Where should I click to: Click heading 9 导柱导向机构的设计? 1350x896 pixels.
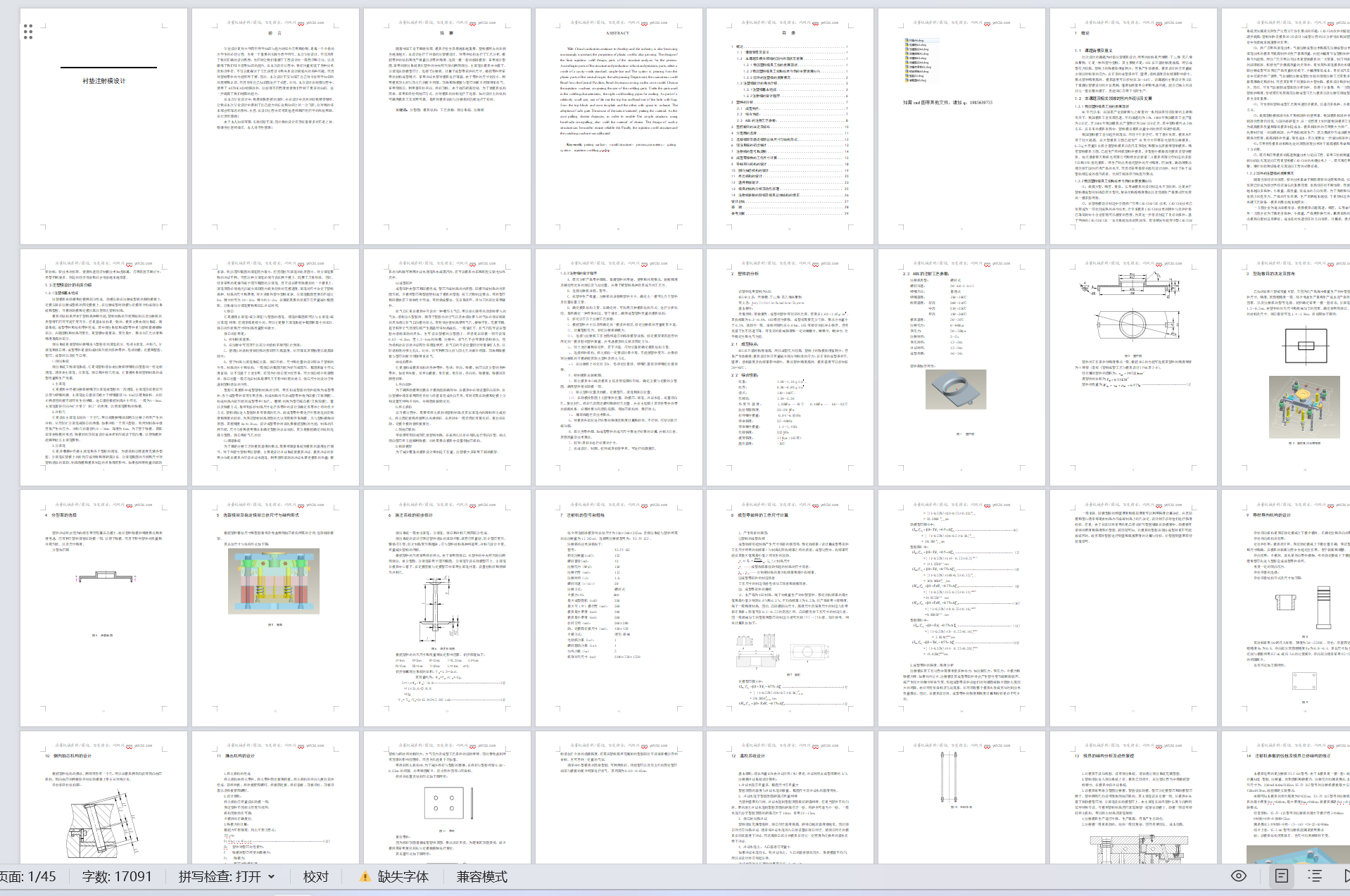pos(1277,515)
